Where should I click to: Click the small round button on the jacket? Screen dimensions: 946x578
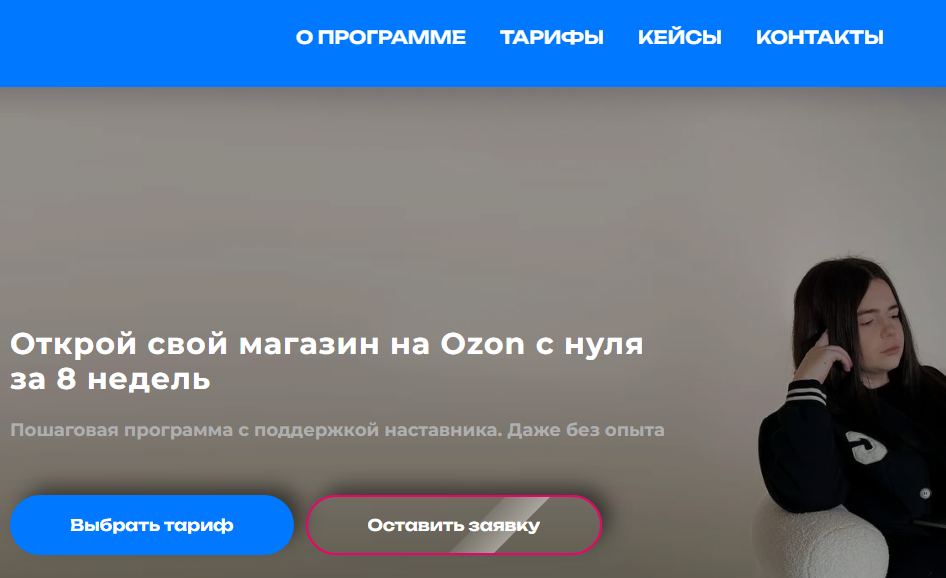[925, 493]
